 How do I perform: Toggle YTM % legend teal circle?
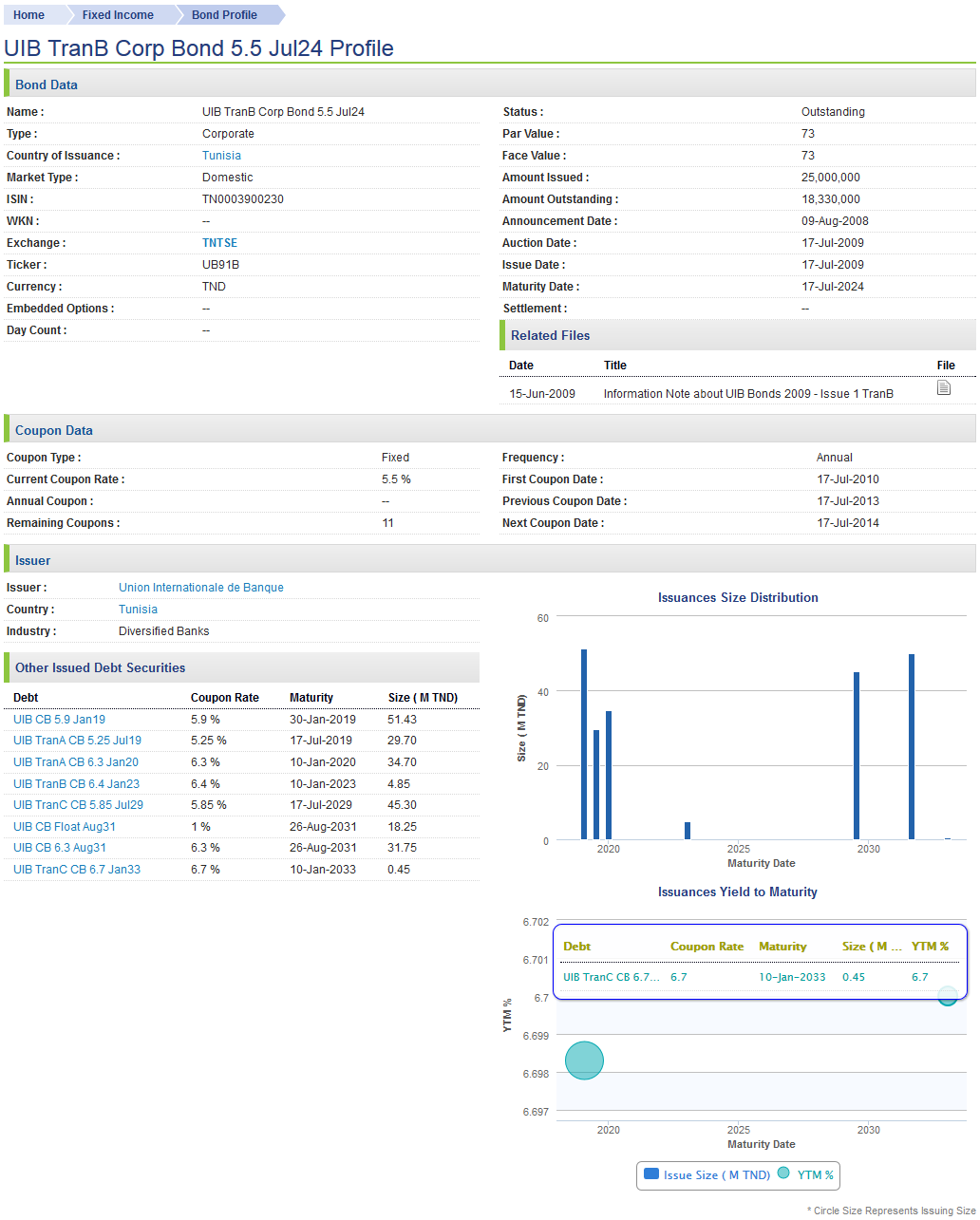click(783, 1173)
